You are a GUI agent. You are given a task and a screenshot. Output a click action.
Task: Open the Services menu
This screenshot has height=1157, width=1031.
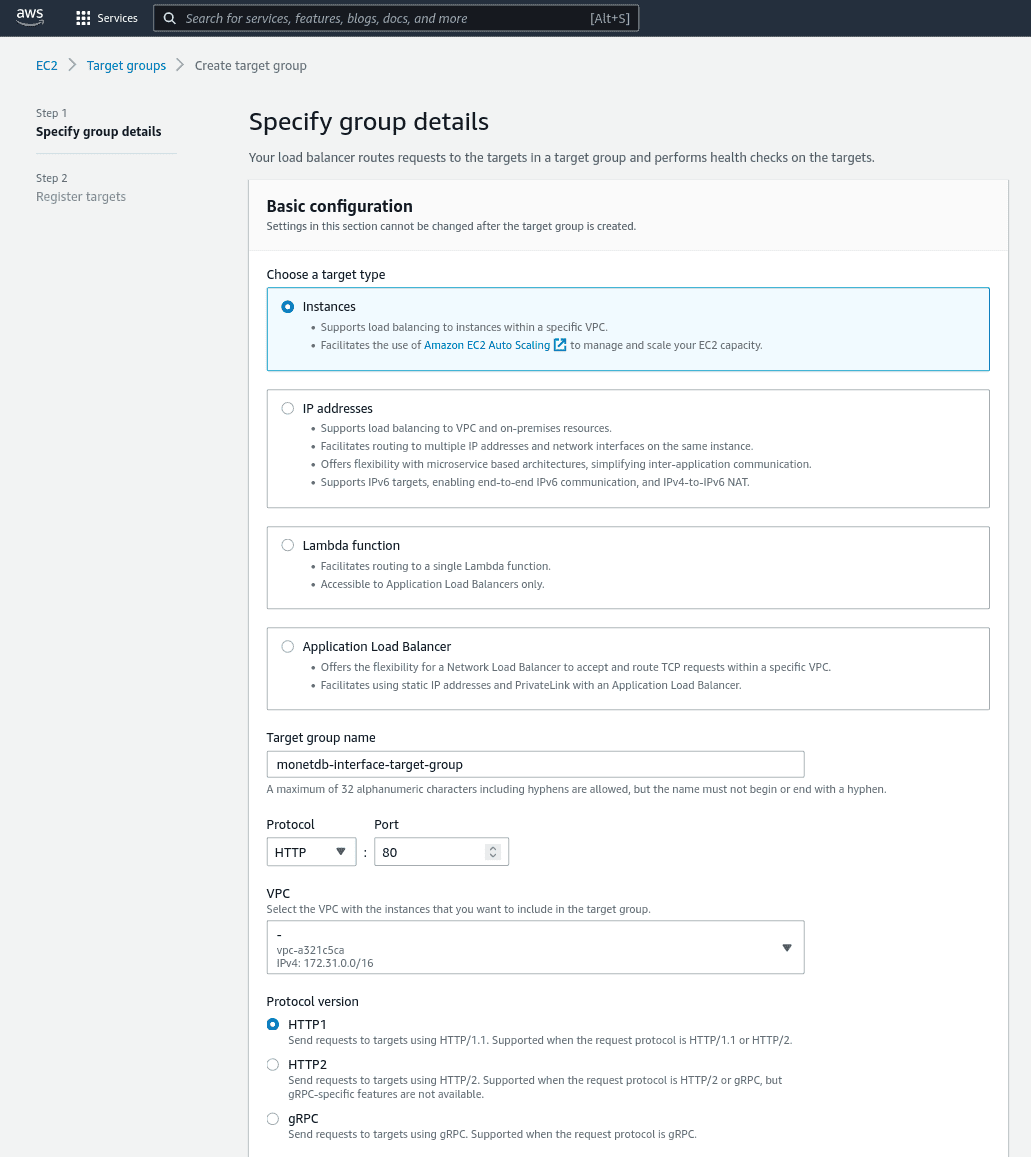[x=107, y=18]
